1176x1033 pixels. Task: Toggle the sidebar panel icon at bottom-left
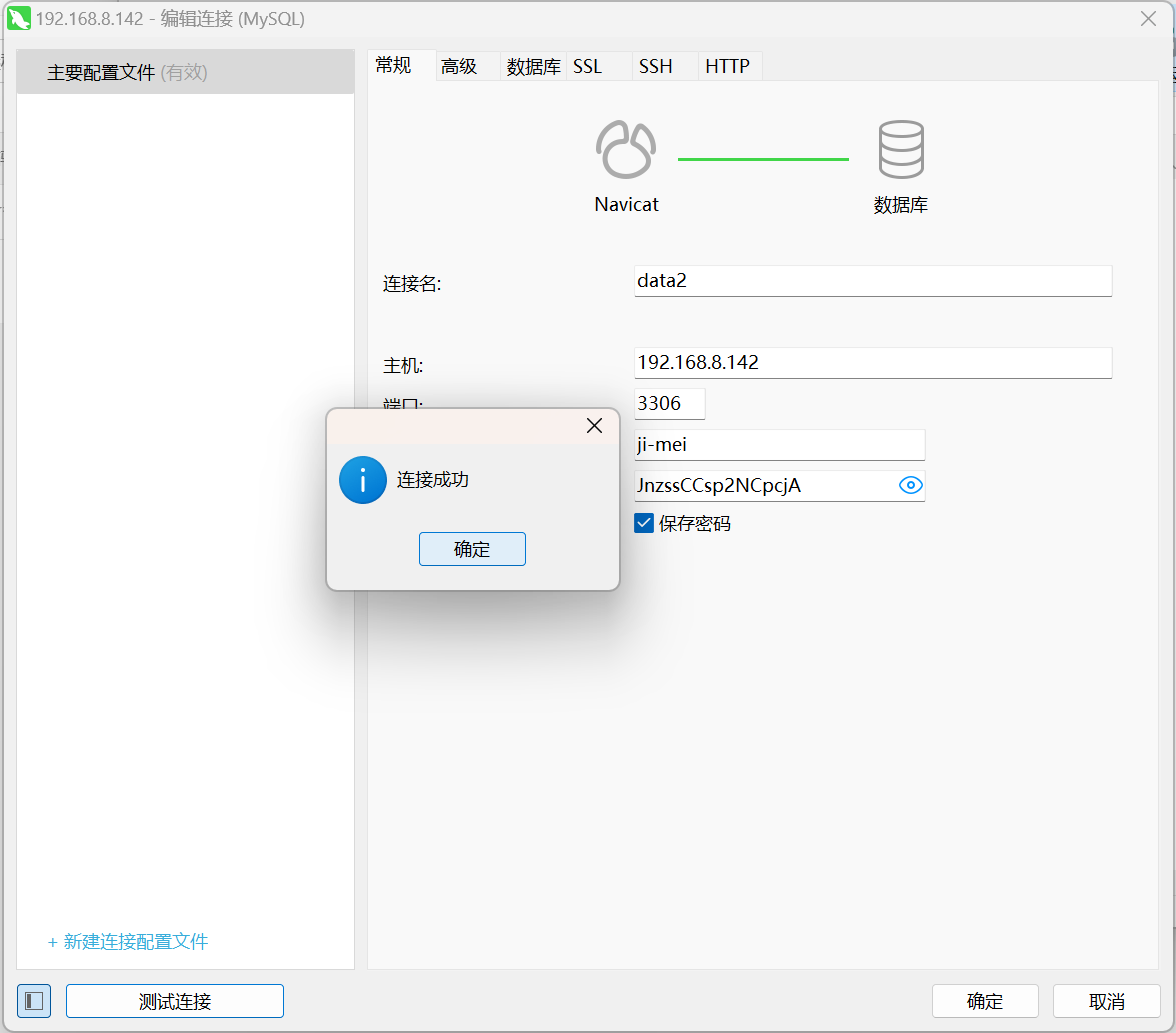(34, 1001)
